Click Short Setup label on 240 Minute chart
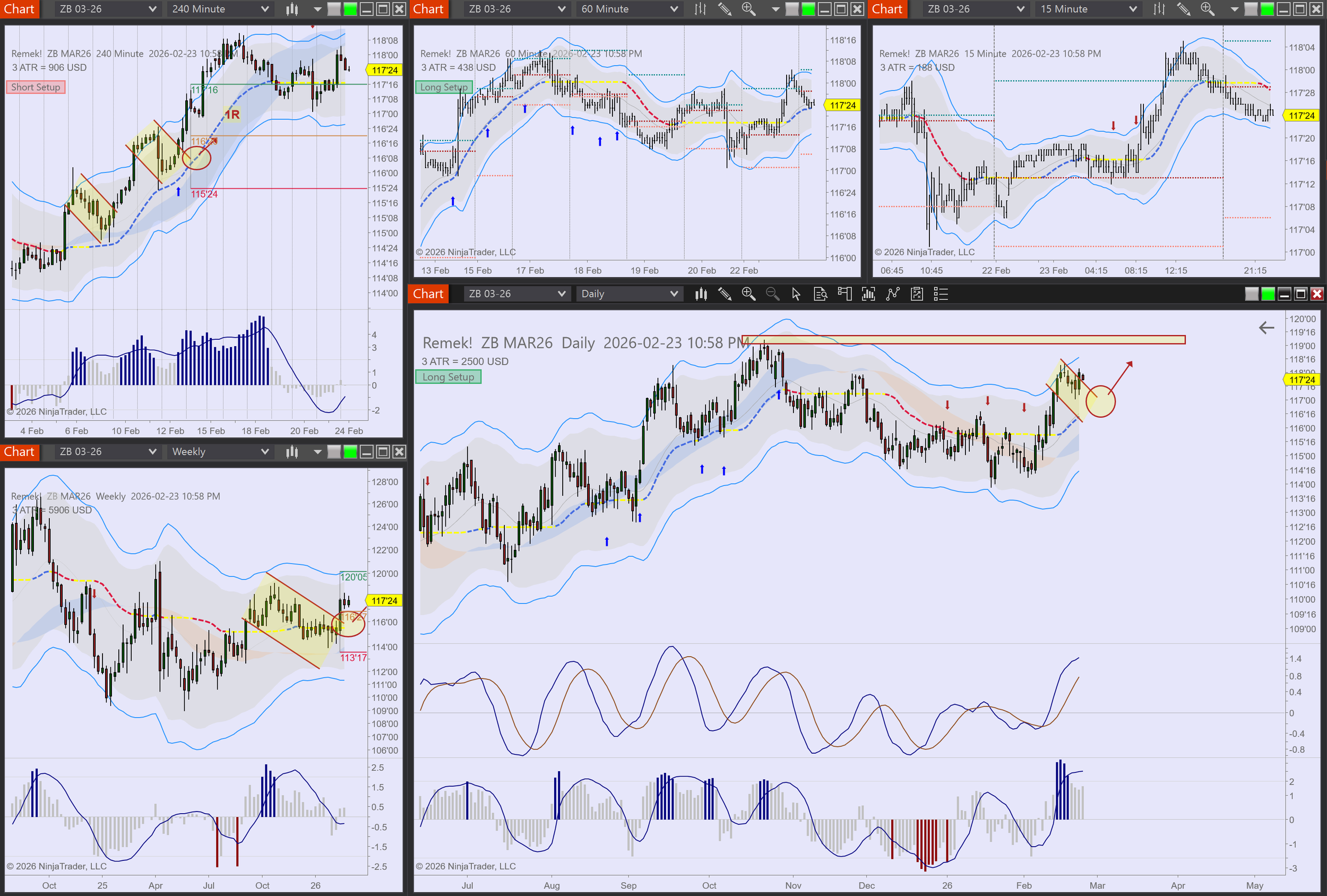 [36, 88]
